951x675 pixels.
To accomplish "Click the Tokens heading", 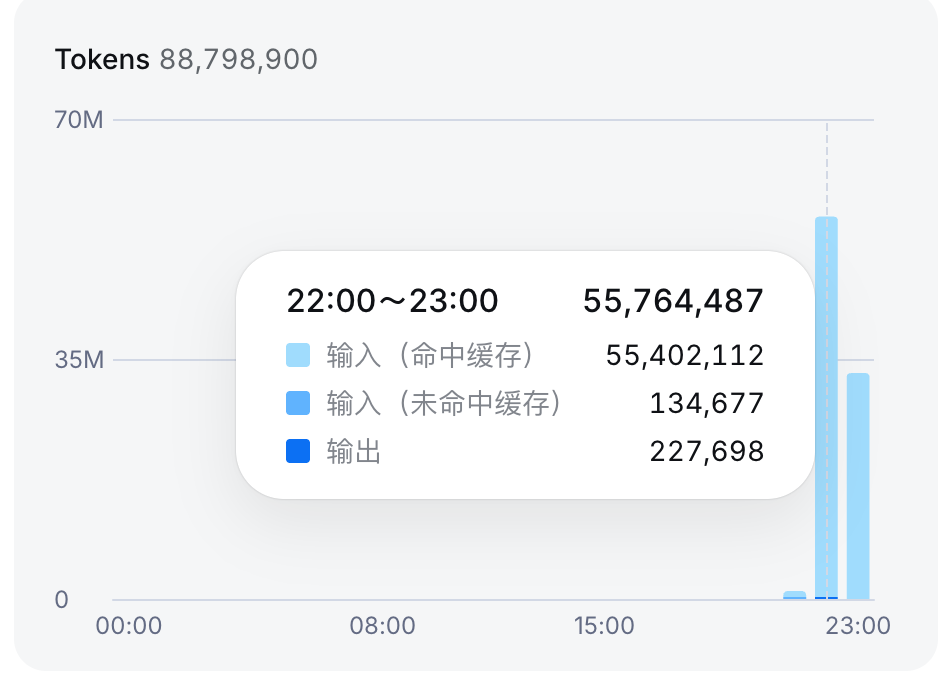I will pyautogui.click(x=102, y=59).
